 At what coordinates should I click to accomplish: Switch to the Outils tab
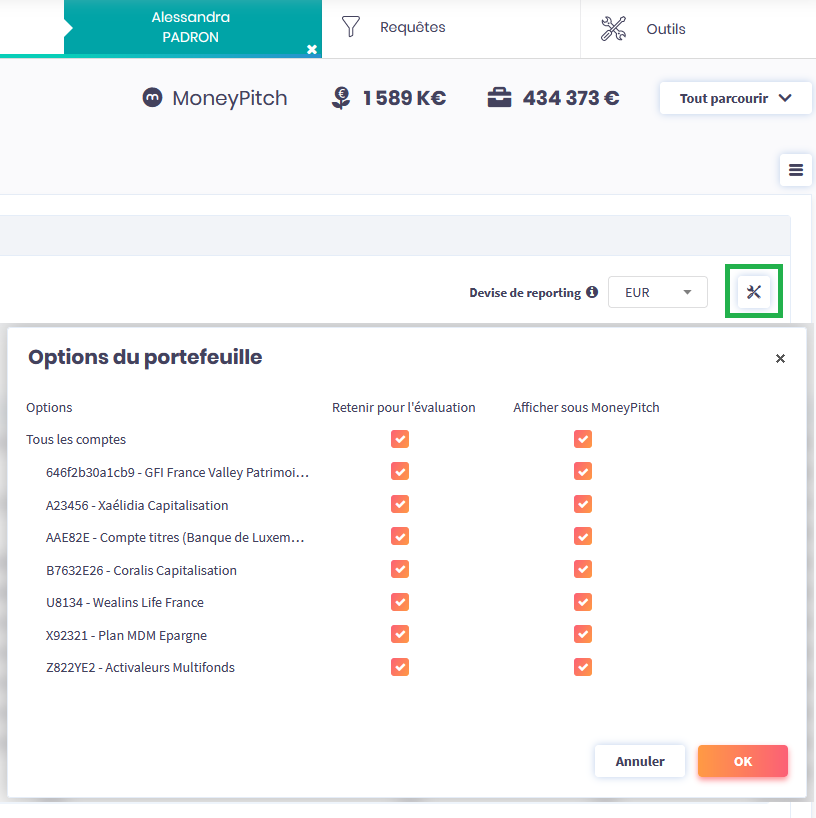pyautogui.click(x=665, y=29)
